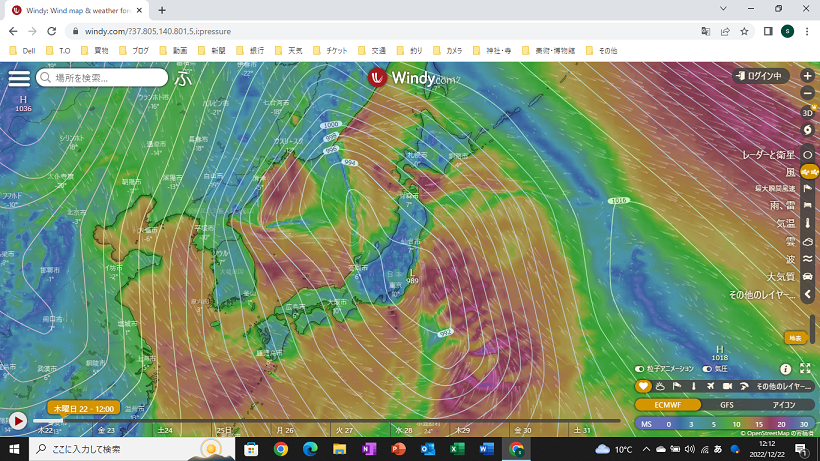Toggle the 気圧 pressure isolines switch

click(x=707, y=369)
